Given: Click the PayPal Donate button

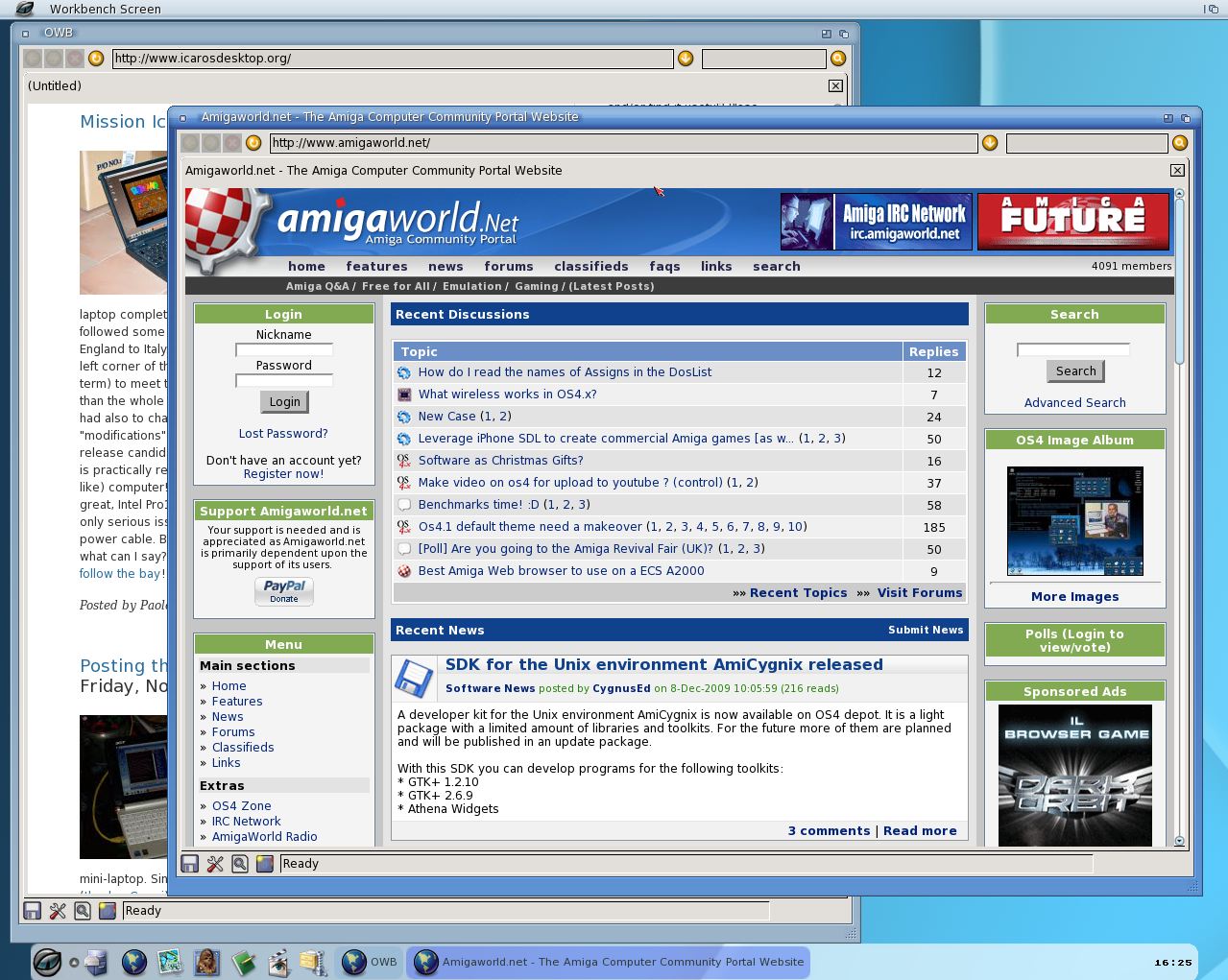Looking at the screenshot, I should (284, 591).
